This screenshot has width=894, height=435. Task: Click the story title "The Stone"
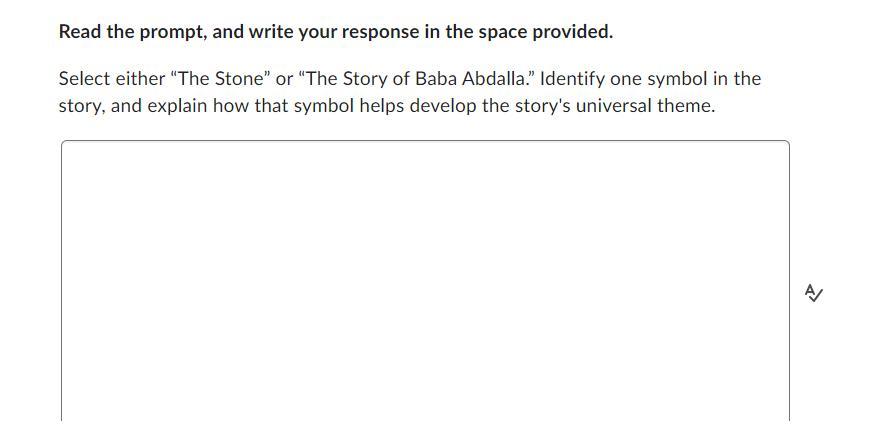[x=216, y=78]
